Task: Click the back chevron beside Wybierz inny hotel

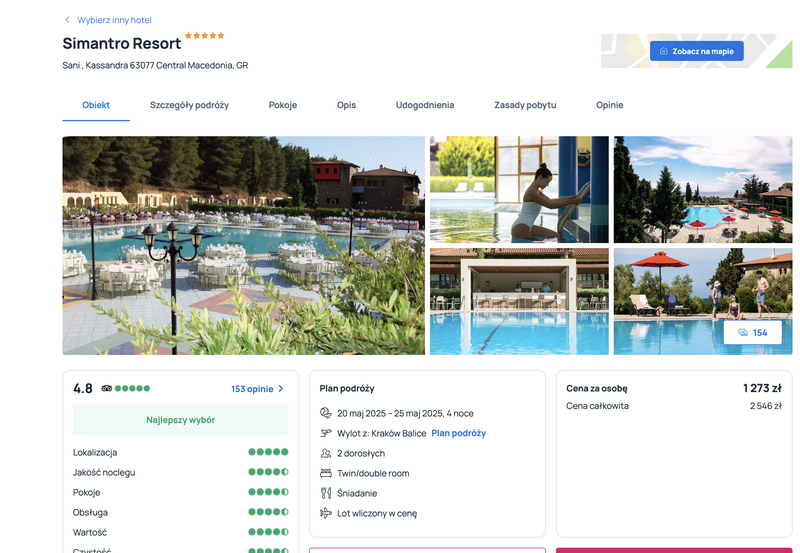Action: pos(67,20)
